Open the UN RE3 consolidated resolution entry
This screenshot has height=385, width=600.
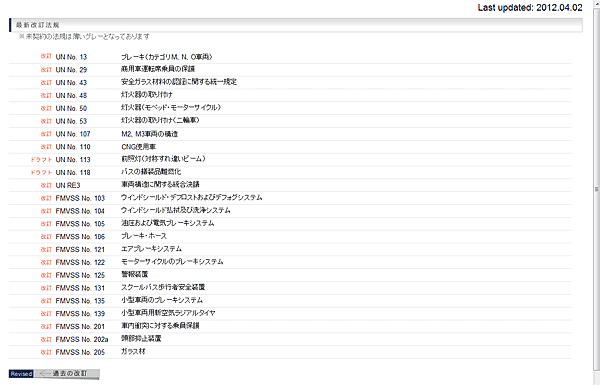click(290, 185)
